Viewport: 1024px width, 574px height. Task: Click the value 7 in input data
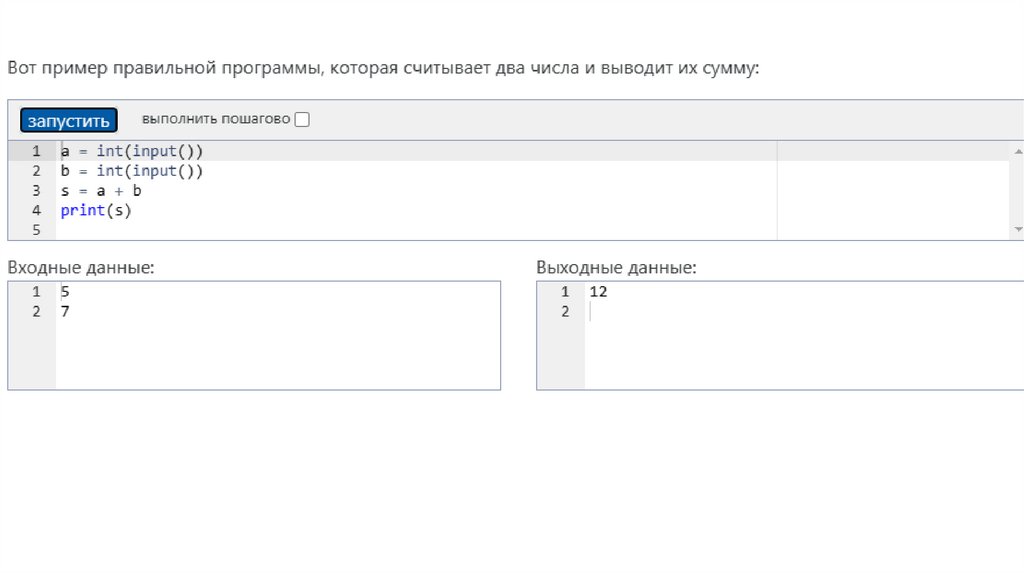pyautogui.click(x=65, y=311)
